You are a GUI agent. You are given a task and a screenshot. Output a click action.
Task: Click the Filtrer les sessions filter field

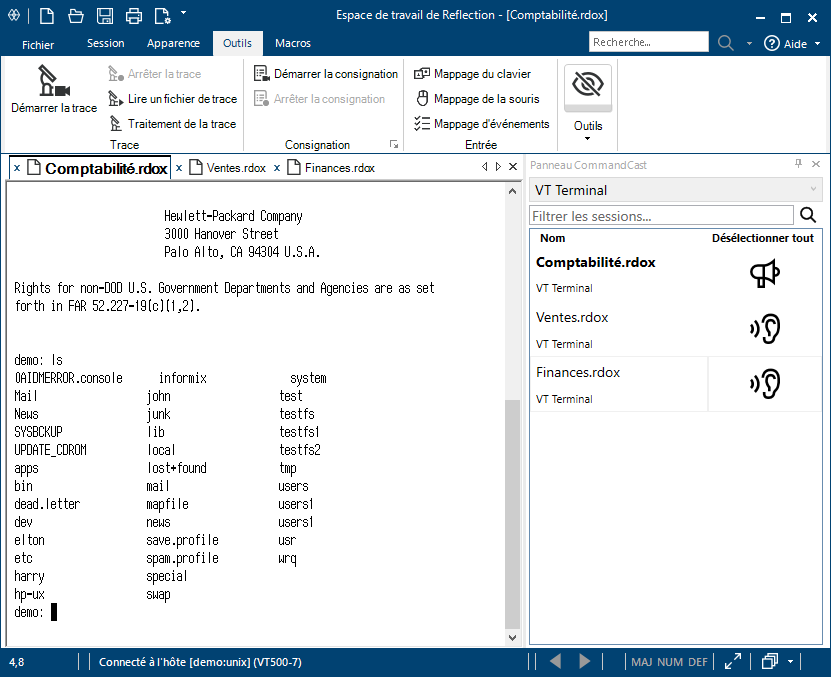pyautogui.click(x=661, y=216)
